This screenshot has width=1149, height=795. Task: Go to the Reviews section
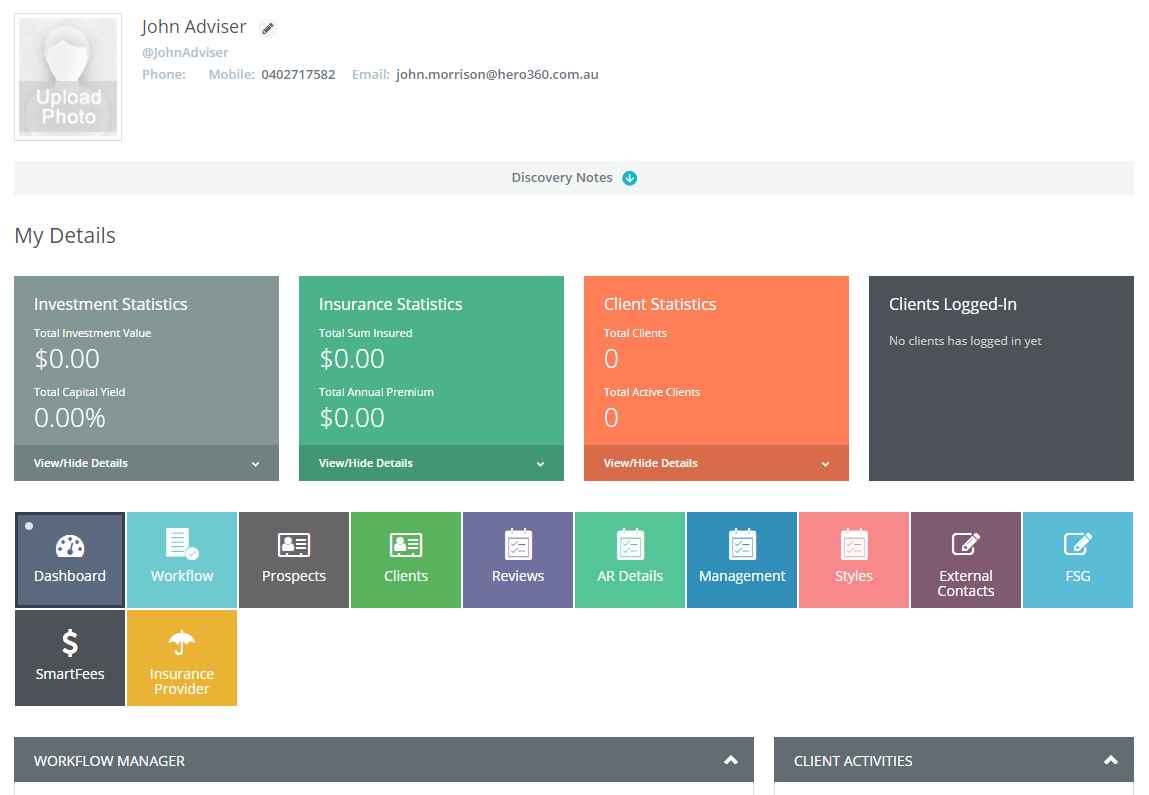tap(517, 558)
